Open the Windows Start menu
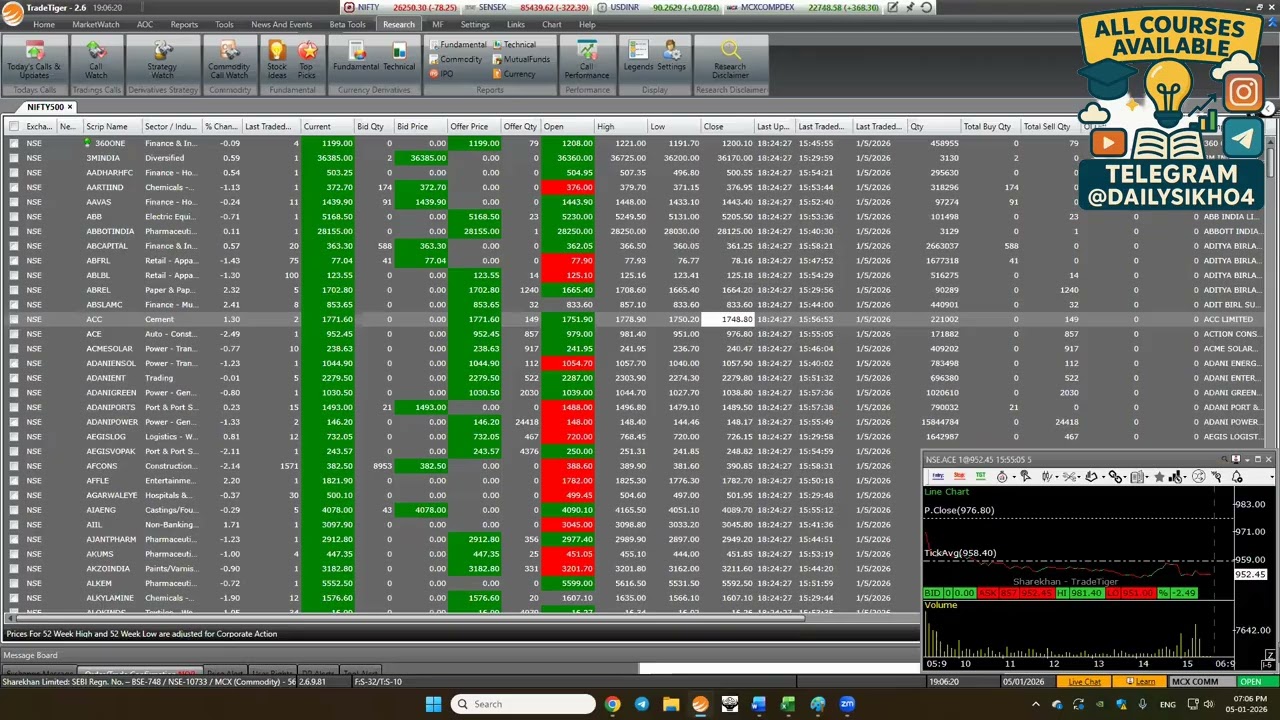This screenshot has width=1280, height=720. tap(433, 704)
